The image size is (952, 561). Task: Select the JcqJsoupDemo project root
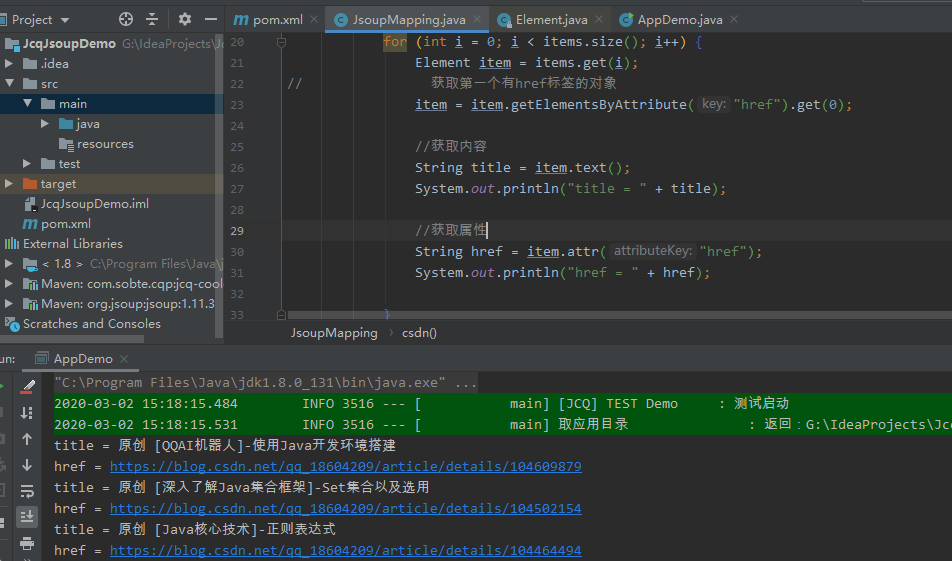[69, 44]
